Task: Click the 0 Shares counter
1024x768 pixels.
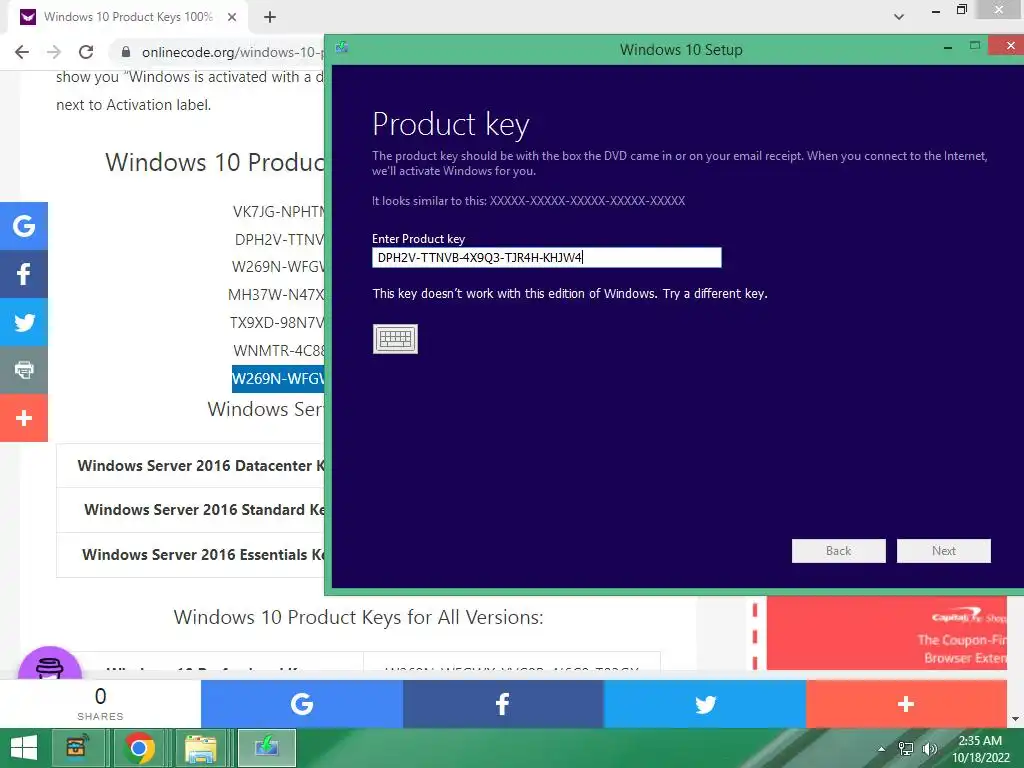Action: (100, 704)
